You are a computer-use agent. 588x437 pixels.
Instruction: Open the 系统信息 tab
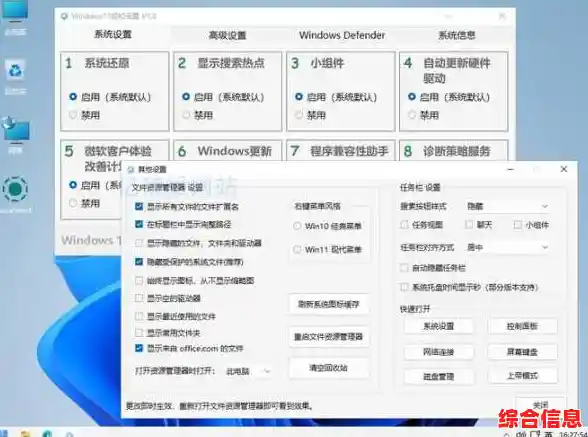pos(457,35)
